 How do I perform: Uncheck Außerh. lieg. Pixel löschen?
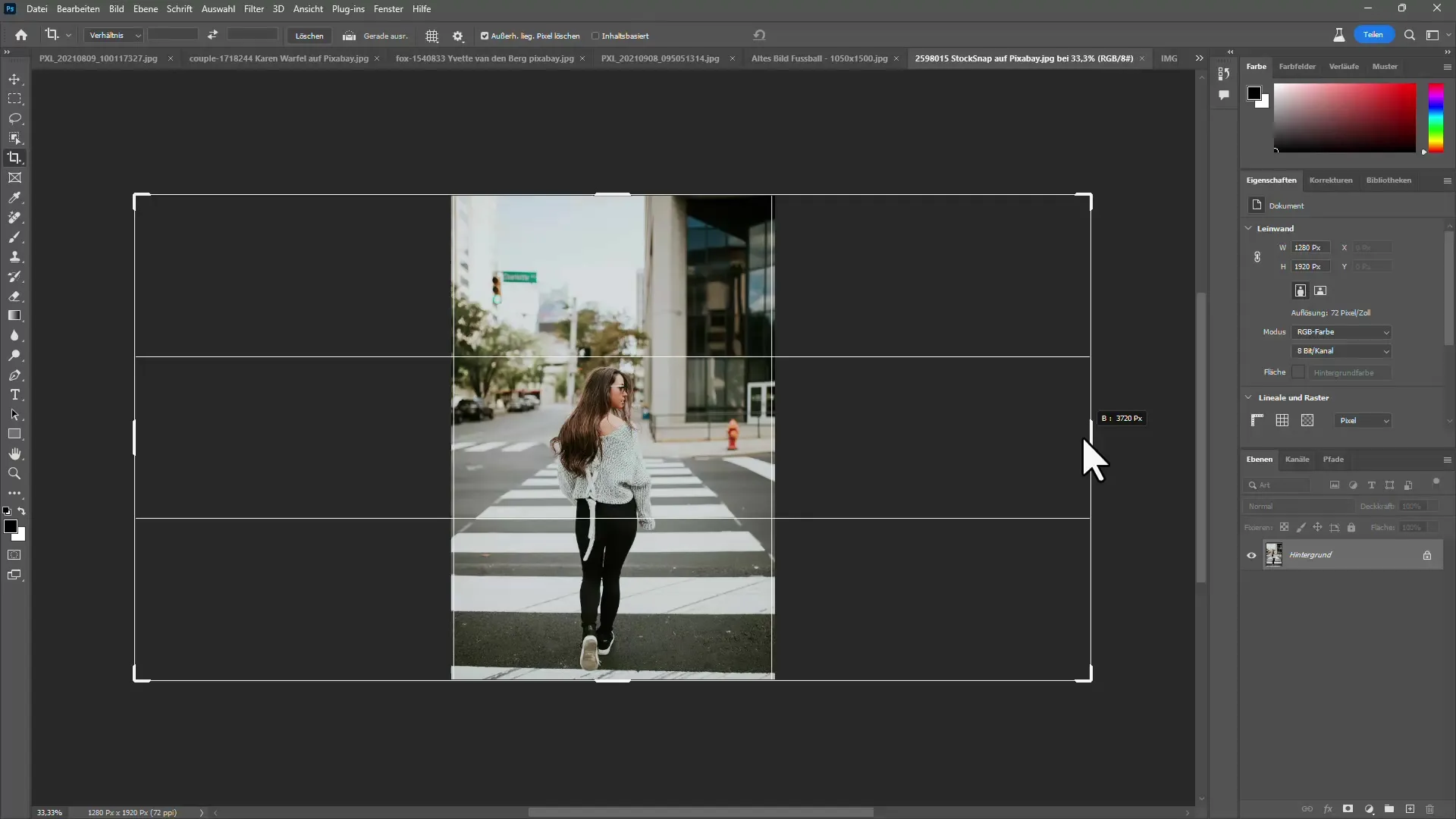coord(485,36)
